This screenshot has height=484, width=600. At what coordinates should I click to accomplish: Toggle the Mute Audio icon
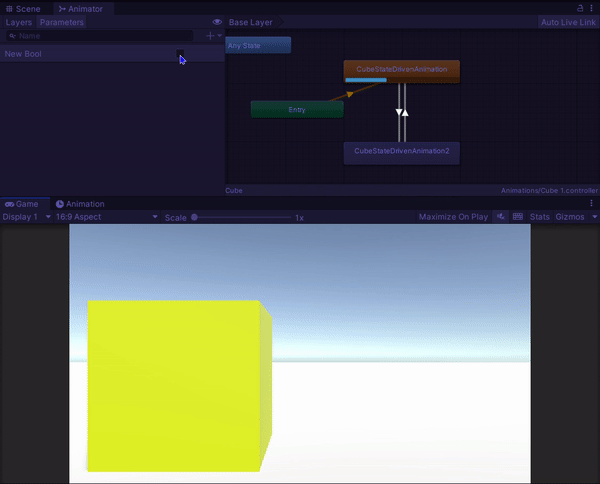[x=501, y=217]
